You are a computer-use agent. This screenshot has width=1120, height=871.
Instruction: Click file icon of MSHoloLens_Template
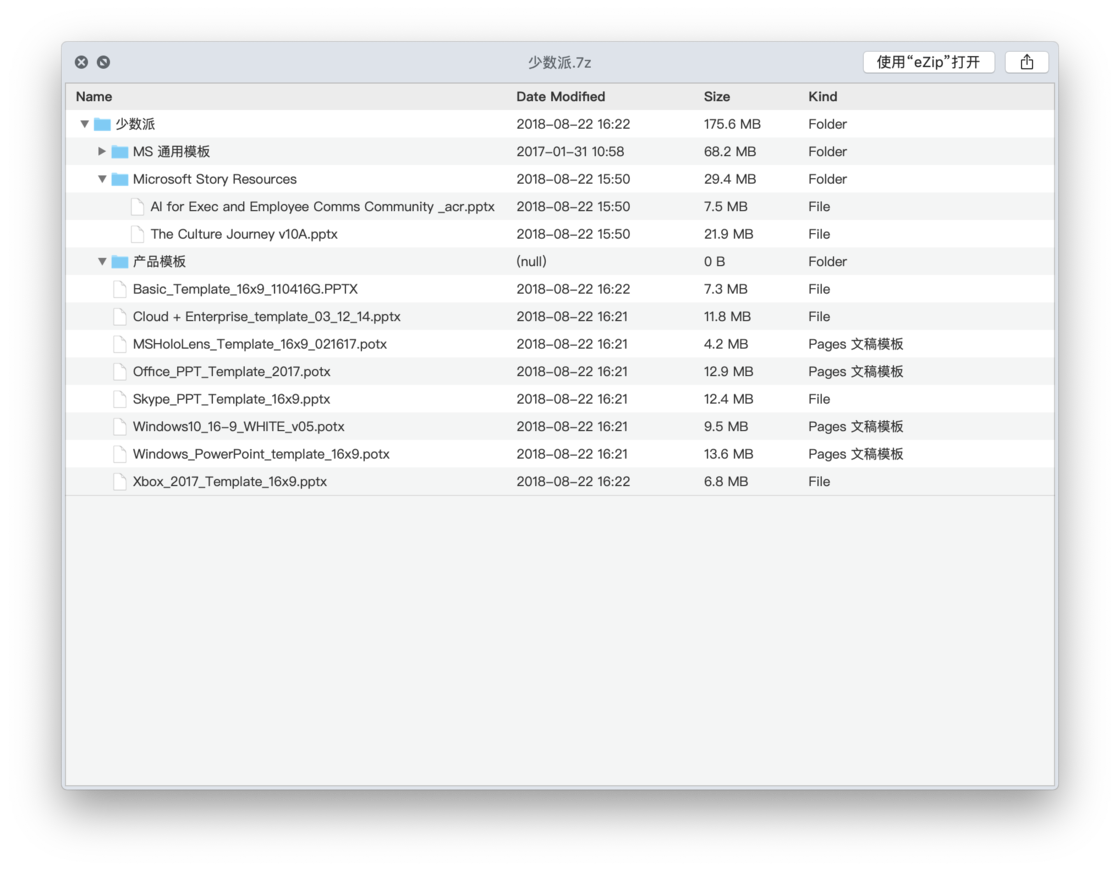tap(120, 344)
